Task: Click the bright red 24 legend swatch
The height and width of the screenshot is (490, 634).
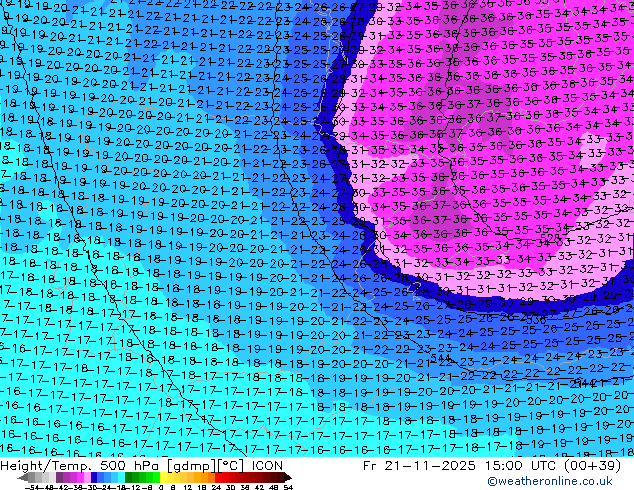Action: (218, 477)
